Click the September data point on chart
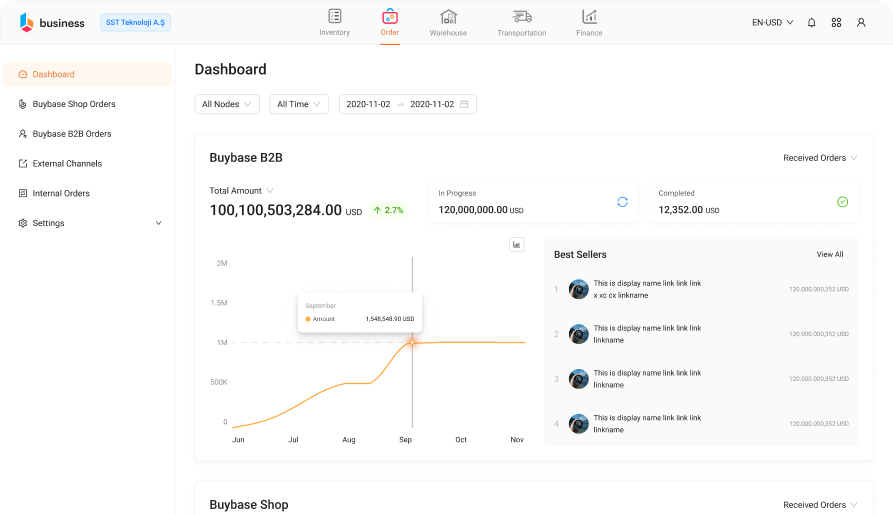Screen dimensions: 893x515 [x=412, y=342]
